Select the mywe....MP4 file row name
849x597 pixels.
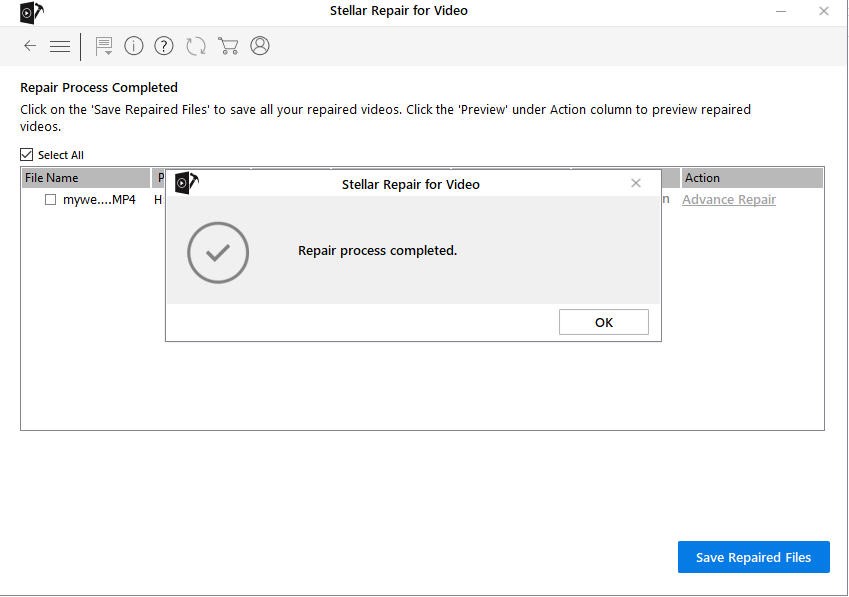pyautogui.click(x=99, y=200)
